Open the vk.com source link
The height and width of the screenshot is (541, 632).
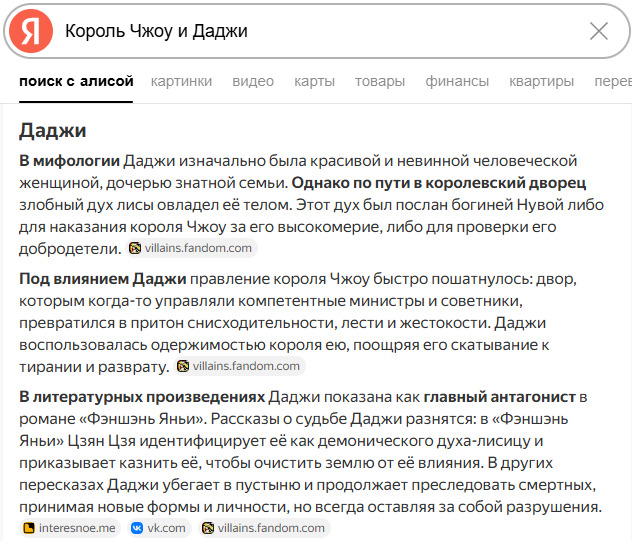(167, 528)
